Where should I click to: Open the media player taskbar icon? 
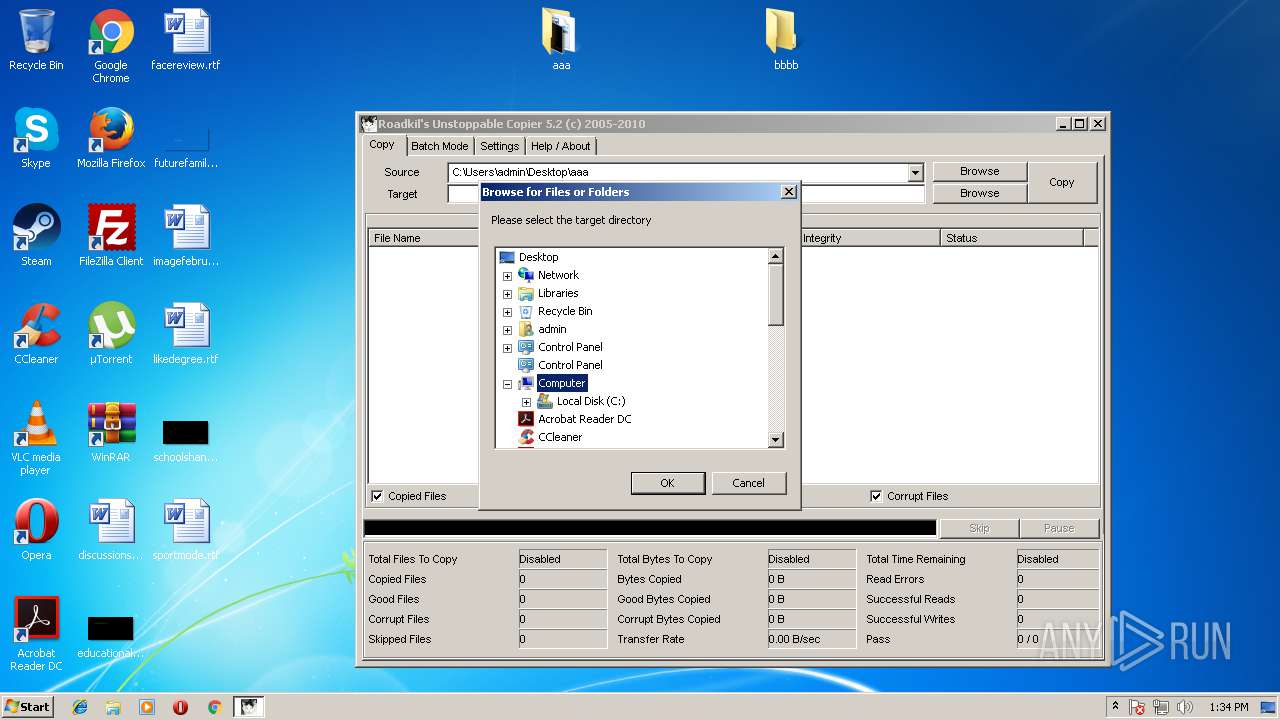pos(147,707)
